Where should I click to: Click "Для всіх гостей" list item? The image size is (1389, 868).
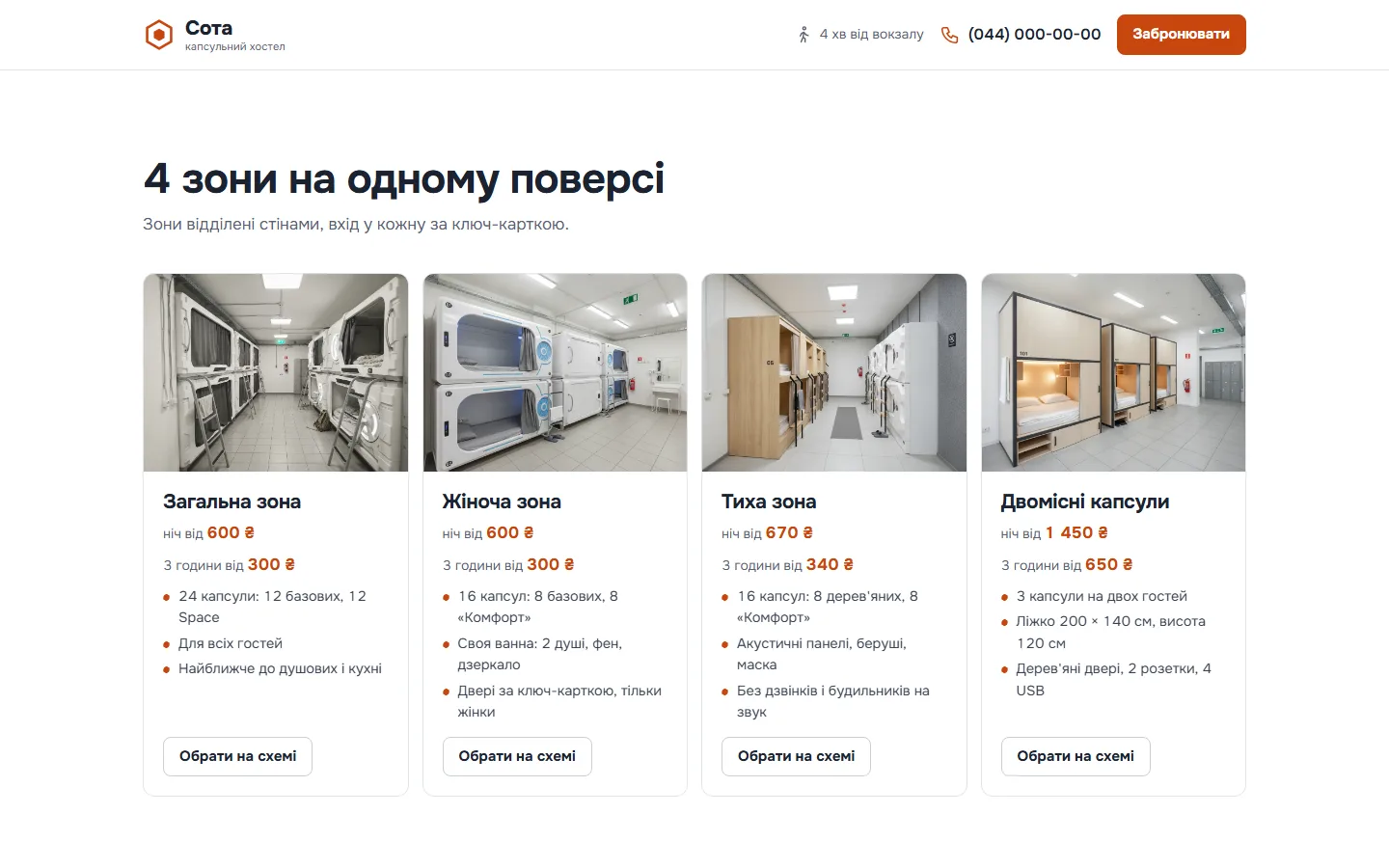[x=231, y=643]
